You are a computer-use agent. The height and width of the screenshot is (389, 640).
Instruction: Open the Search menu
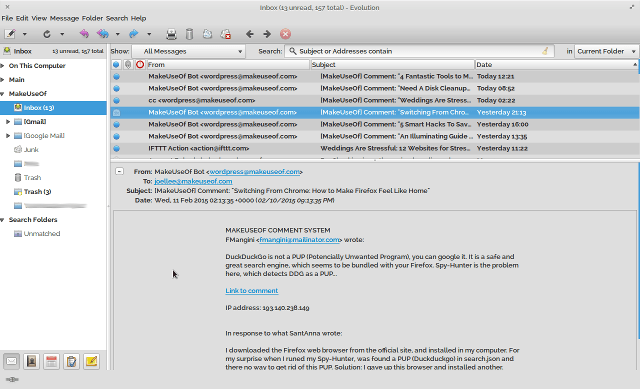pos(117,18)
